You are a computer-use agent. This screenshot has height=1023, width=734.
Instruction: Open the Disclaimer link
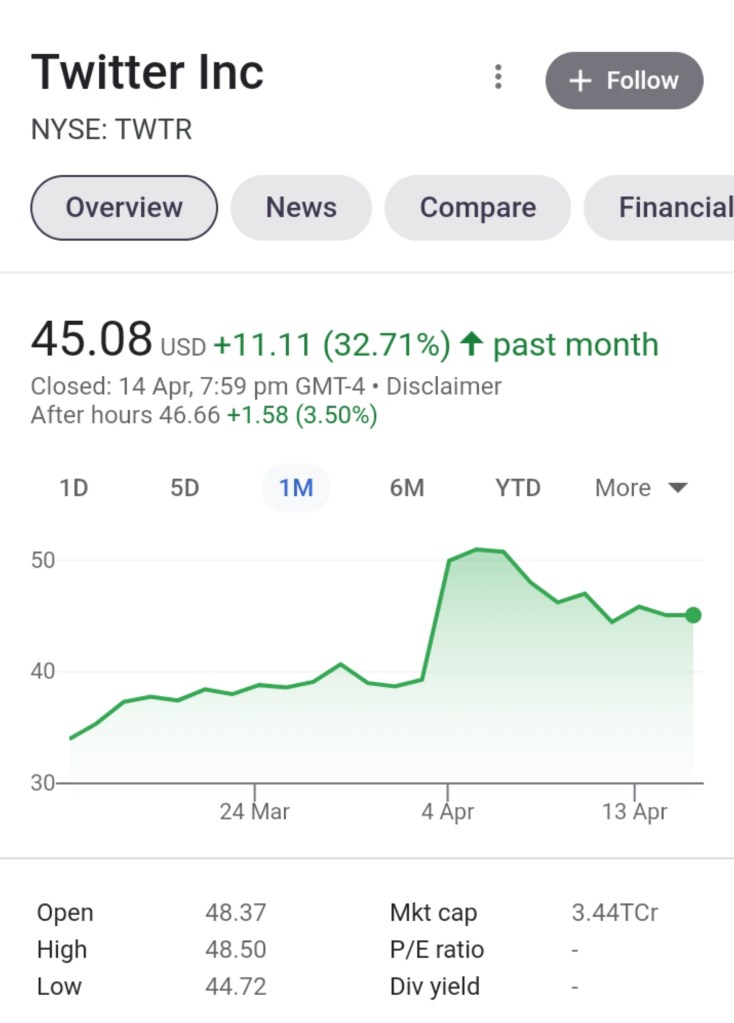point(444,386)
